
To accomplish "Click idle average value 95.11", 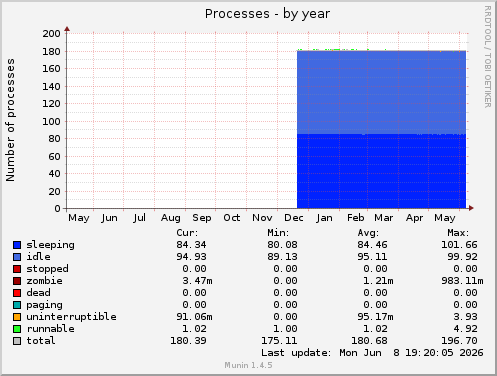I will pyautogui.click(x=372, y=257).
